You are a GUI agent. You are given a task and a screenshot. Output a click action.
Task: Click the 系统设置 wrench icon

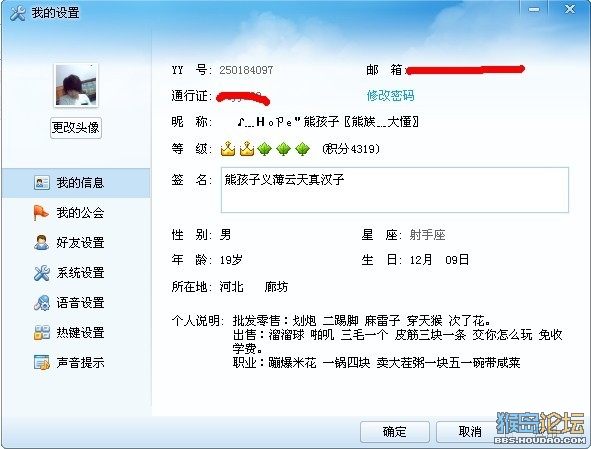tap(41, 273)
